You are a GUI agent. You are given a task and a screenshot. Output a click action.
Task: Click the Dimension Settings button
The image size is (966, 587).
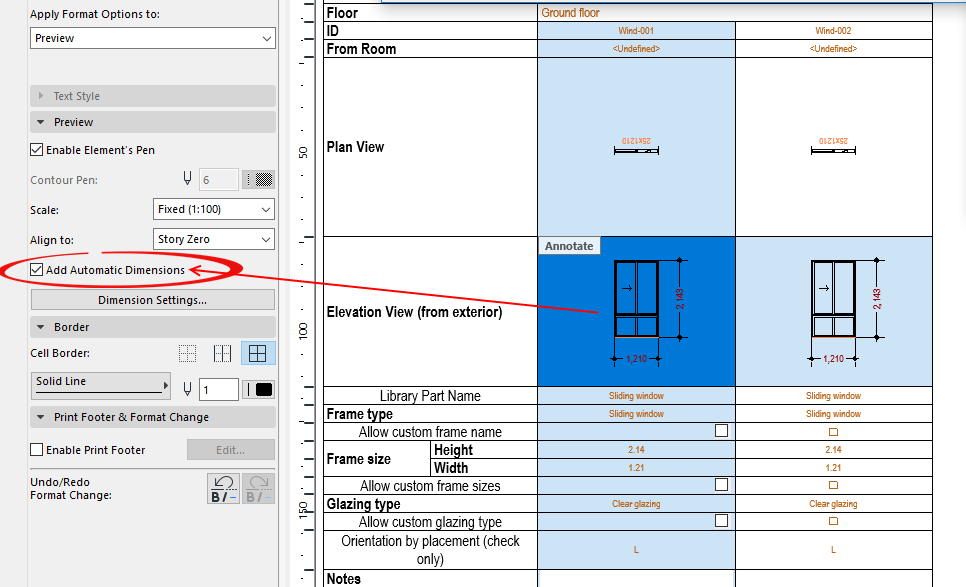click(x=152, y=300)
